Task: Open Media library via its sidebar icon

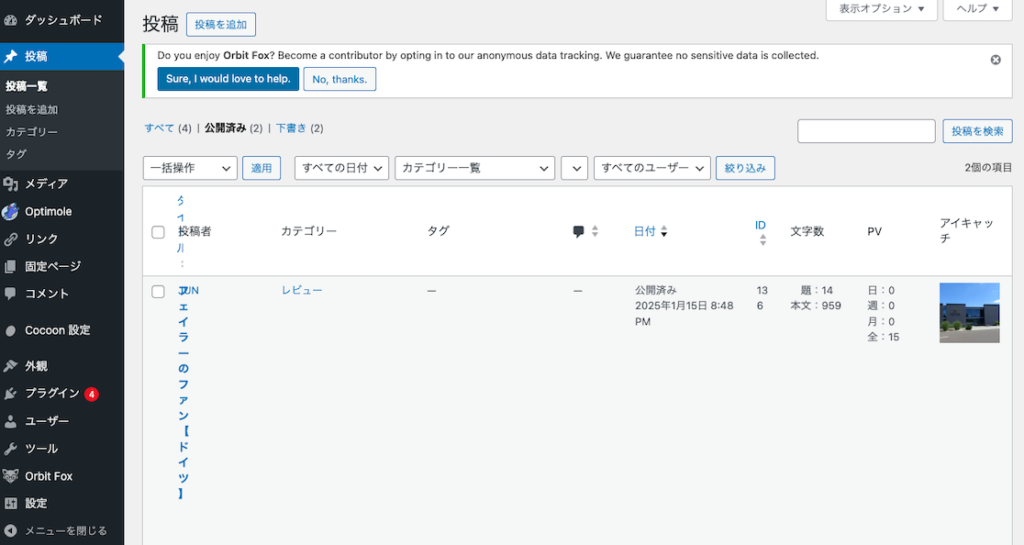Action: click(11, 184)
